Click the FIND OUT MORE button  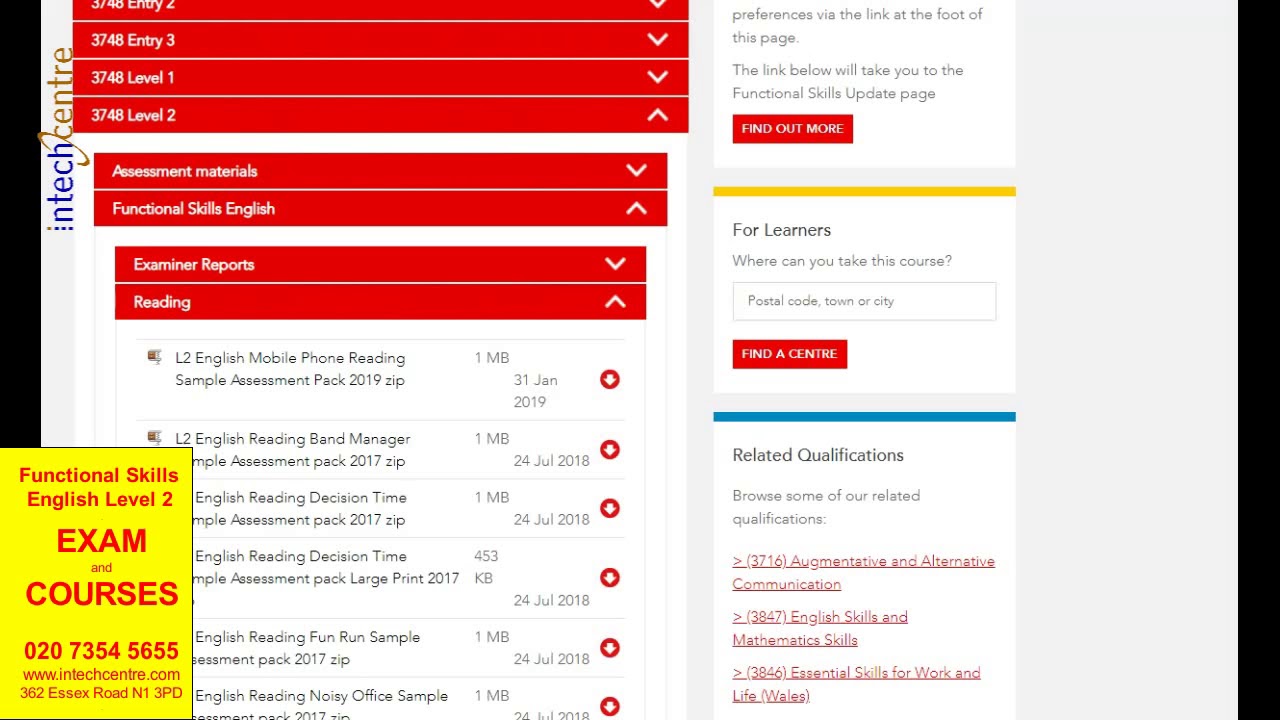[792, 129]
